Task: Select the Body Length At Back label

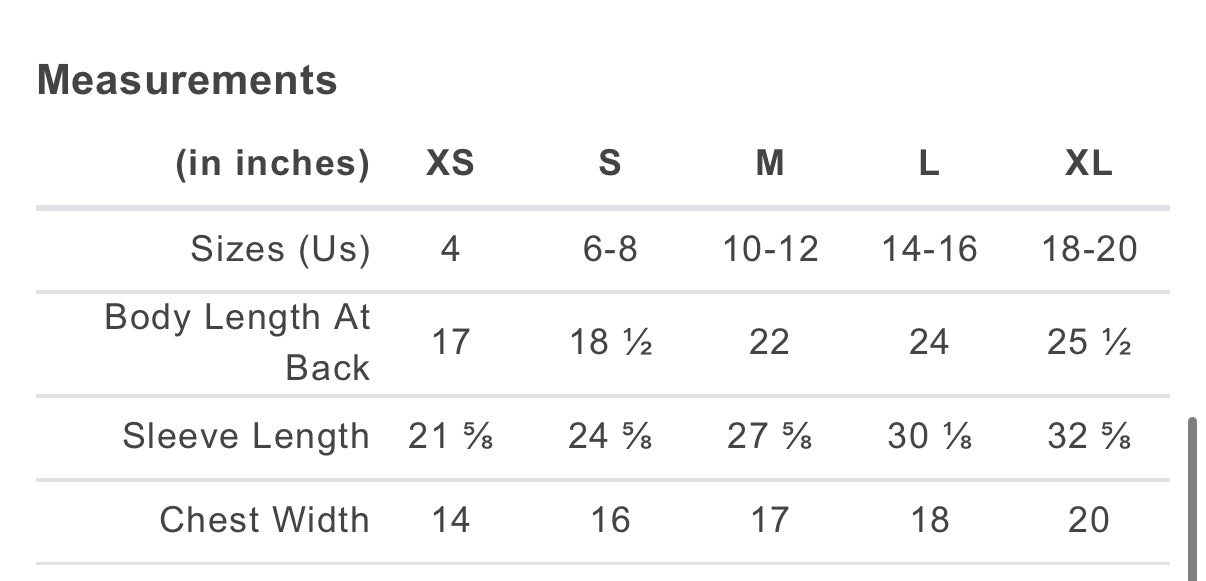Action: pos(238,342)
